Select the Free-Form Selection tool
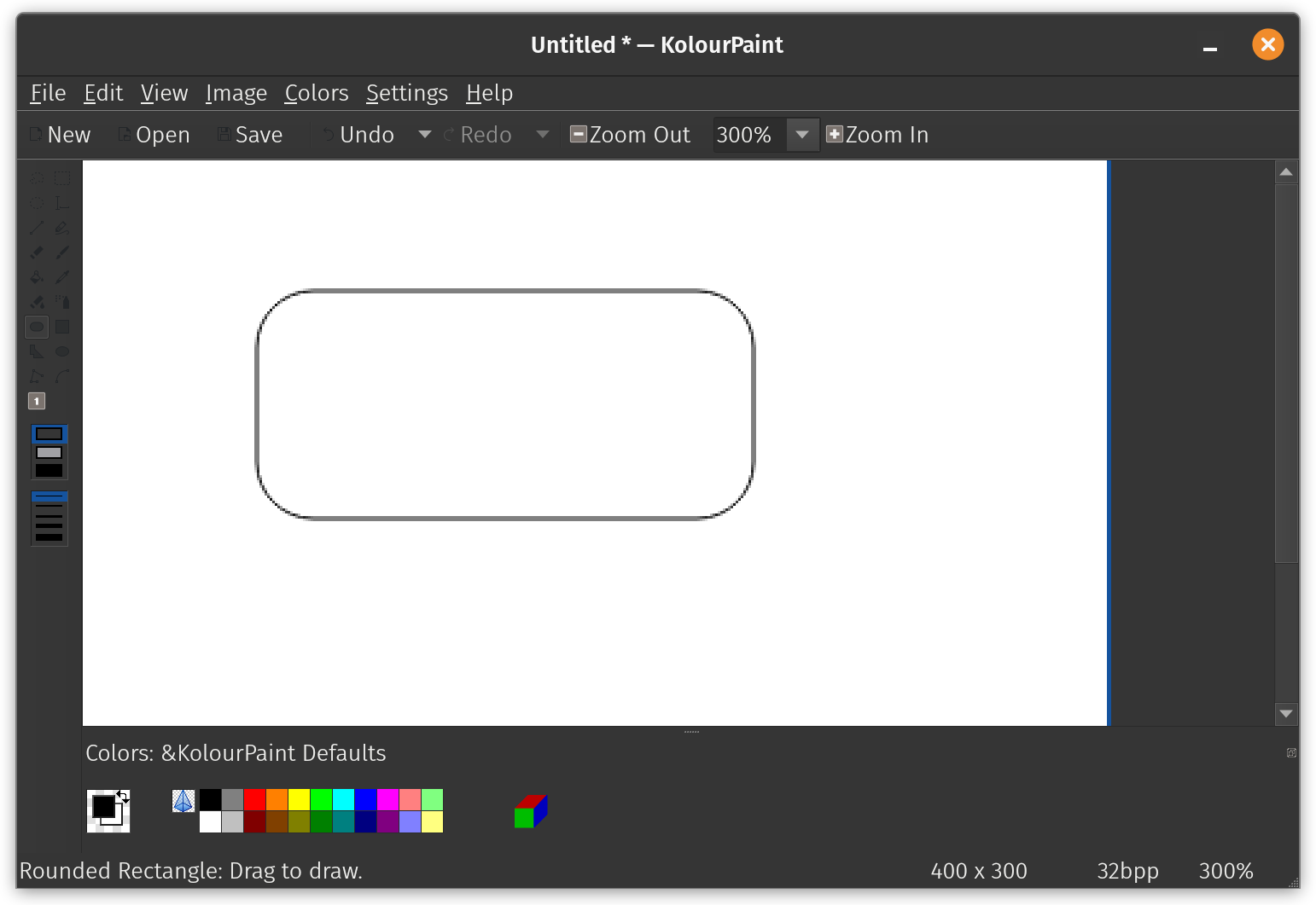The image size is (1316, 905). click(x=37, y=178)
